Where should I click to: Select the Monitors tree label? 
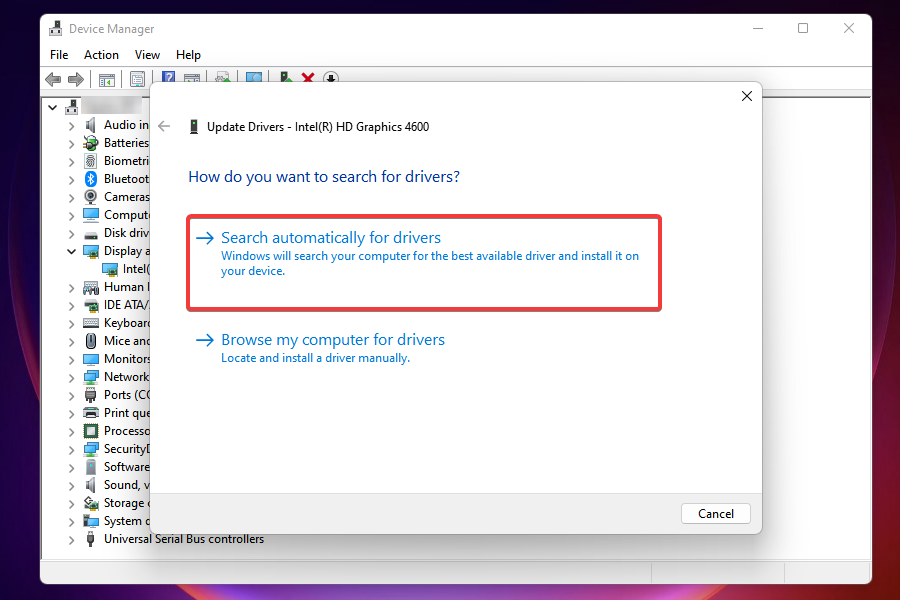[x=126, y=359]
